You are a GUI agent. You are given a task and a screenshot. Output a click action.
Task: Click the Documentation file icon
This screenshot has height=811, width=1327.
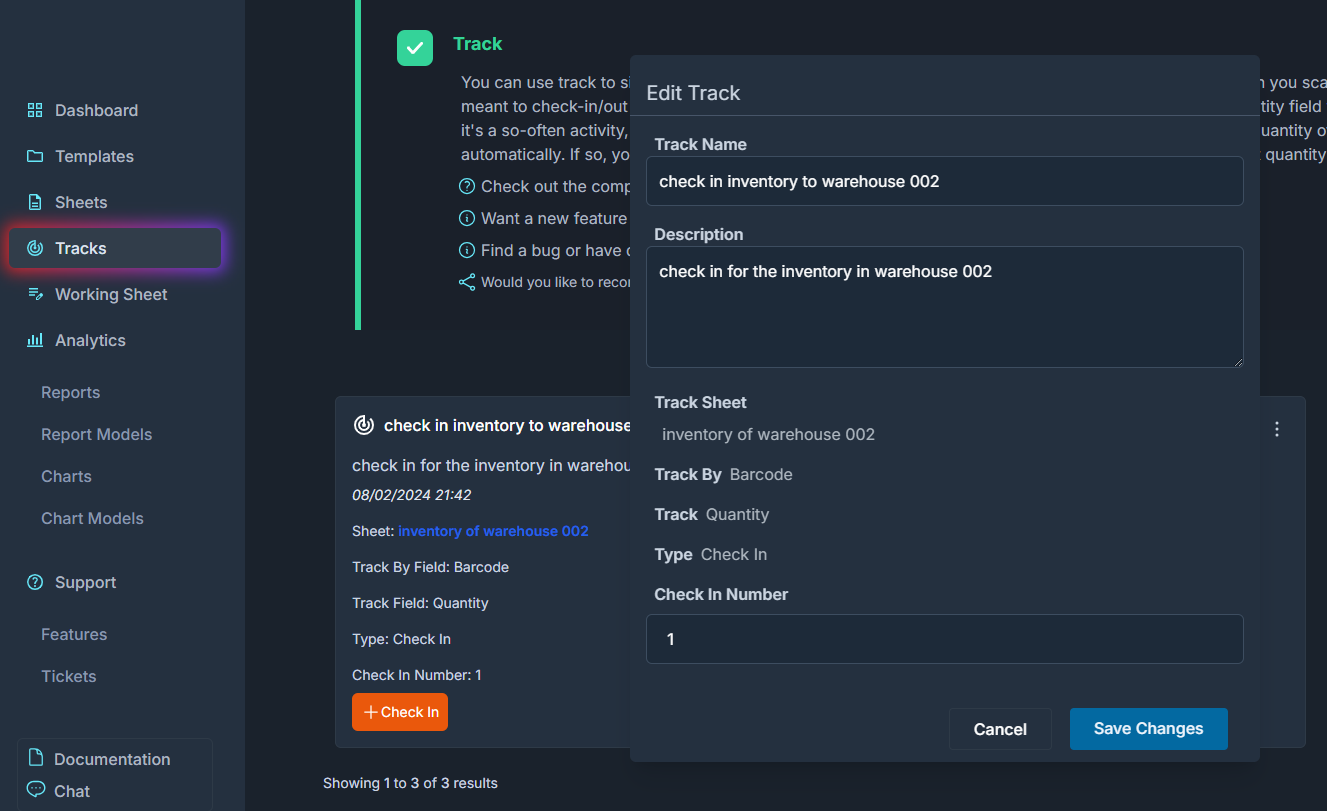click(36, 757)
